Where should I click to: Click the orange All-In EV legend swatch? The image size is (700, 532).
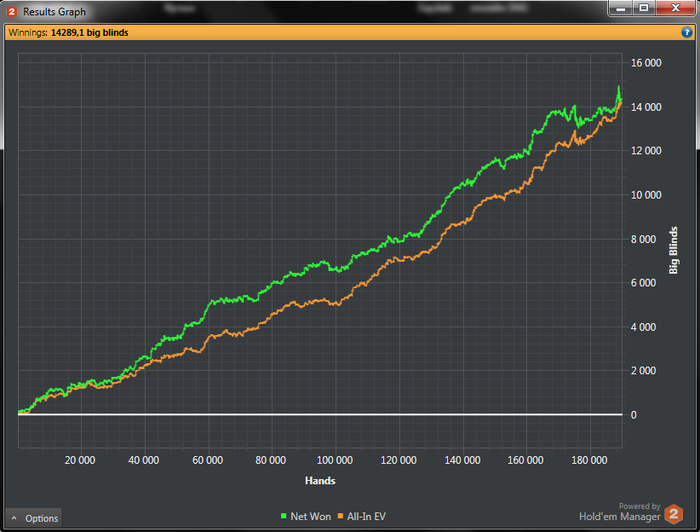pyautogui.click(x=340, y=516)
